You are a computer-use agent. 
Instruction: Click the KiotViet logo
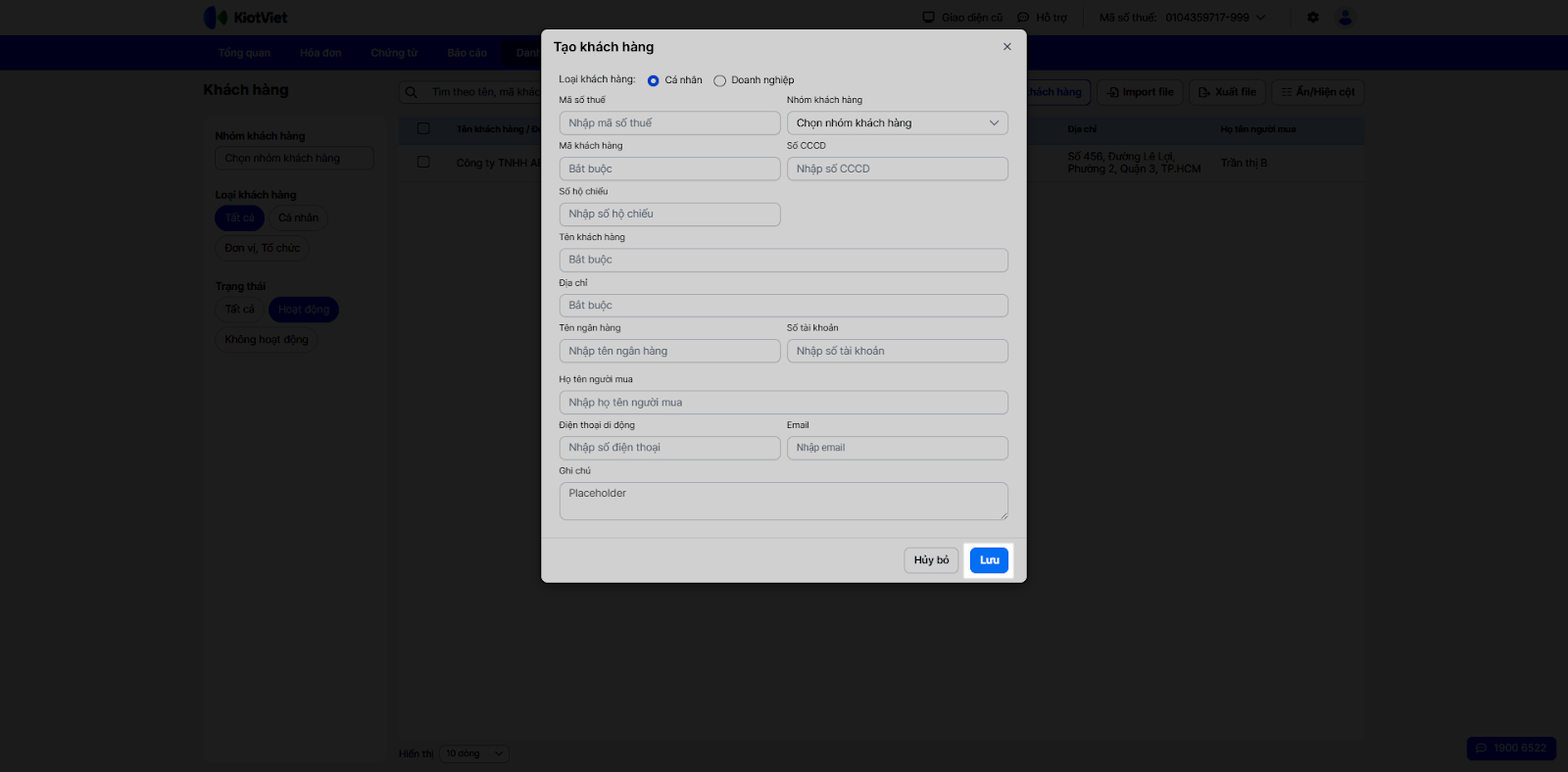pos(246,18)
